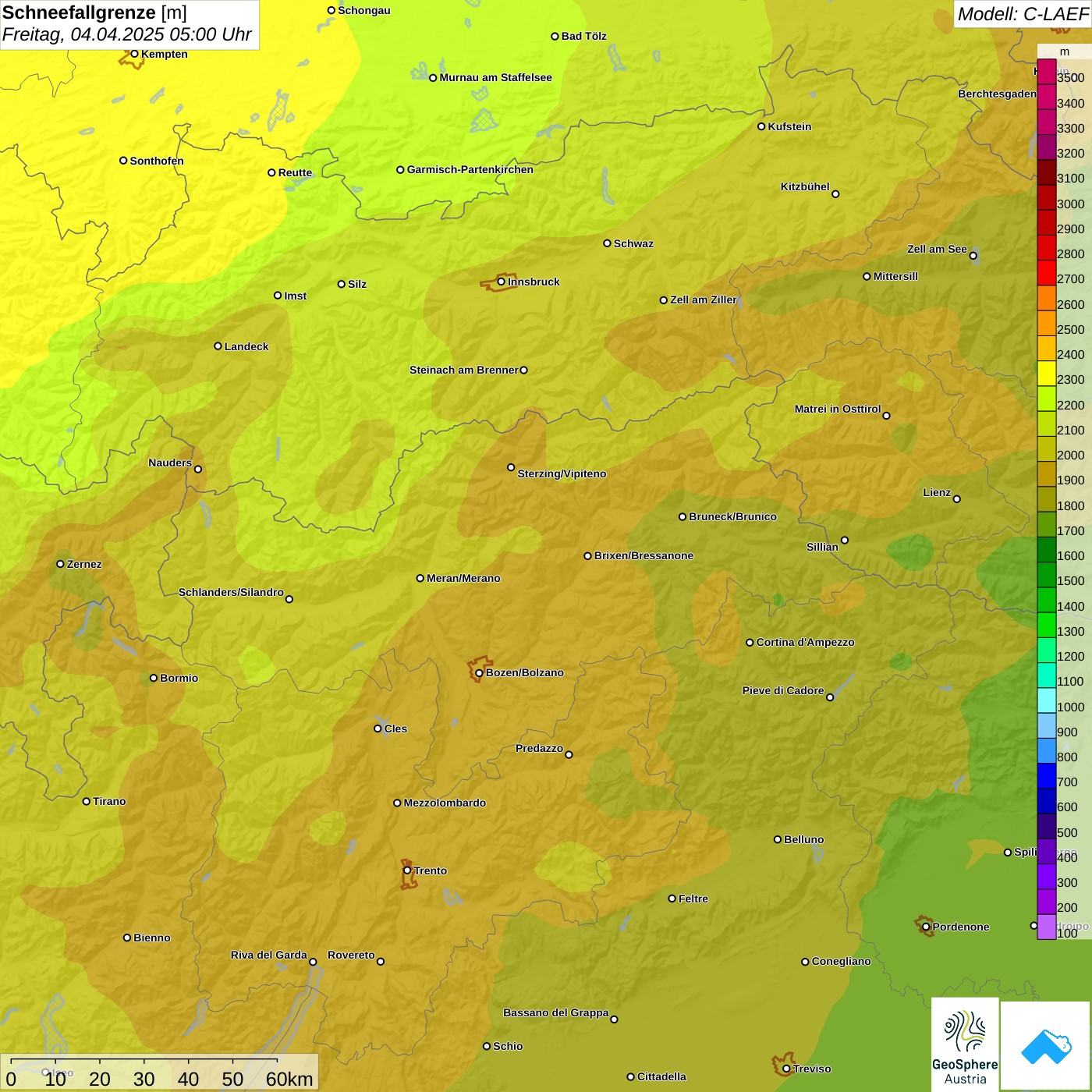Viewport: 1092px width, 1092px height.
Task: Select the Tirano marker circle
Action: [87, 801]
